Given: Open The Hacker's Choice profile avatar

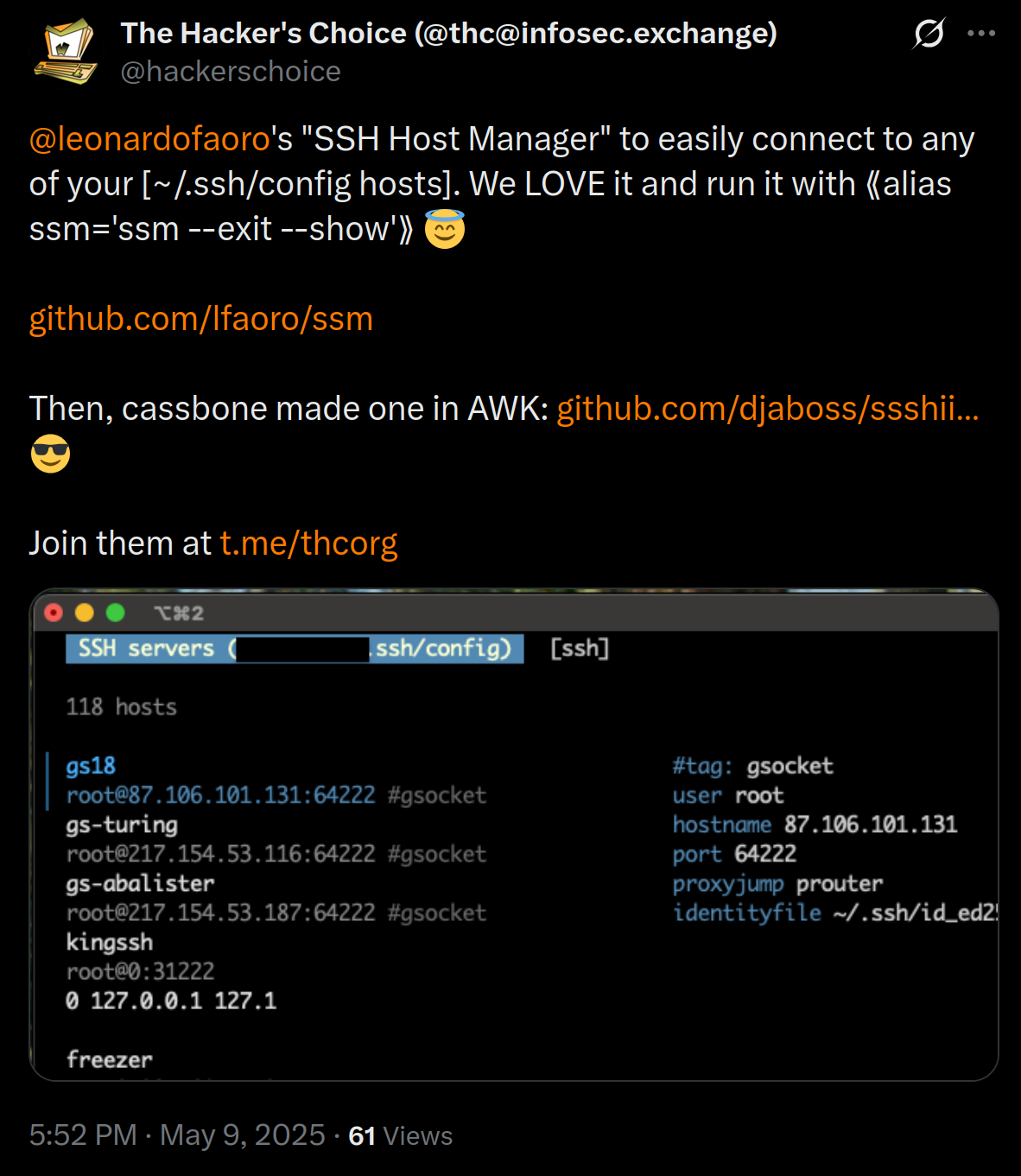Looking at the screenshot, I should click(66, 49).
